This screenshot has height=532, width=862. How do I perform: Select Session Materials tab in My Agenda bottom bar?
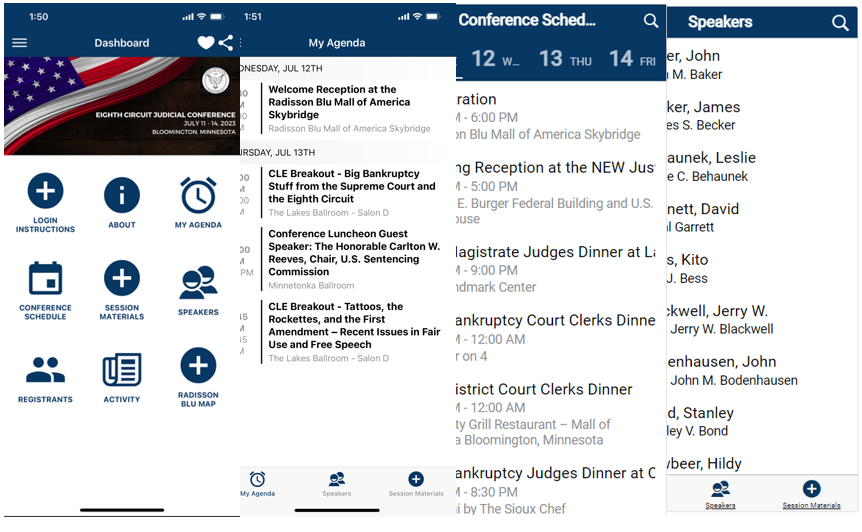click(x=416, y=484)
